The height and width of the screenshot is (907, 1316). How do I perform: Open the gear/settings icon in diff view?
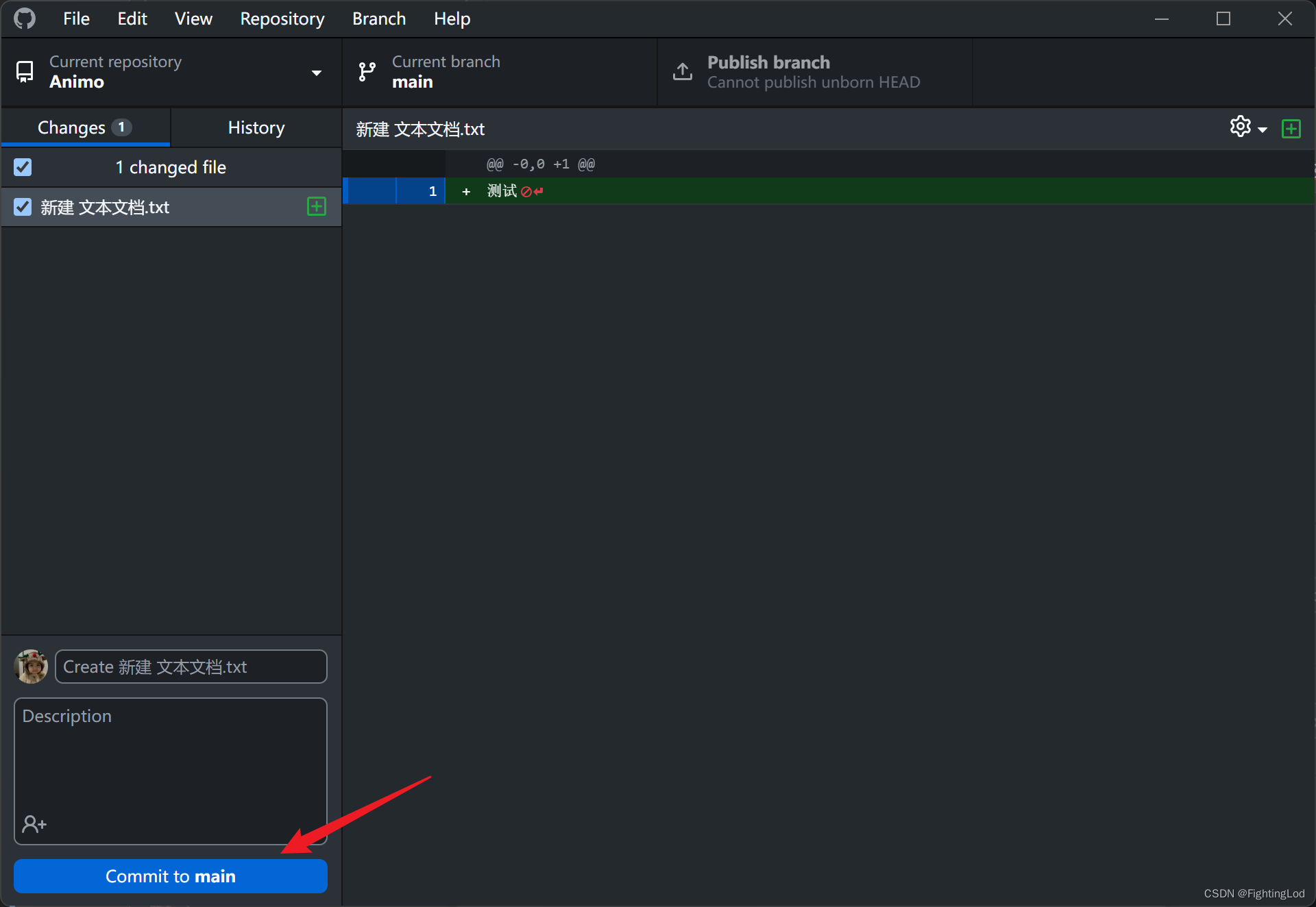1242,128
